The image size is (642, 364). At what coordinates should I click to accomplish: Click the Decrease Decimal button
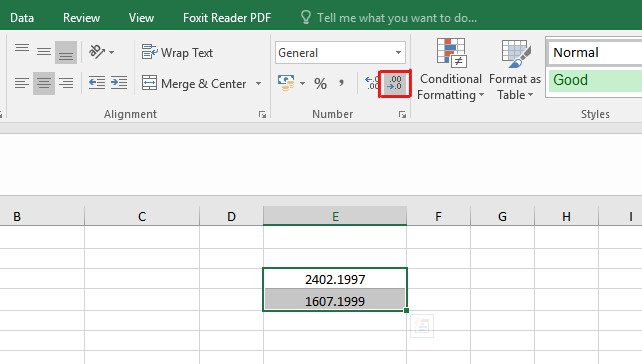395,84
